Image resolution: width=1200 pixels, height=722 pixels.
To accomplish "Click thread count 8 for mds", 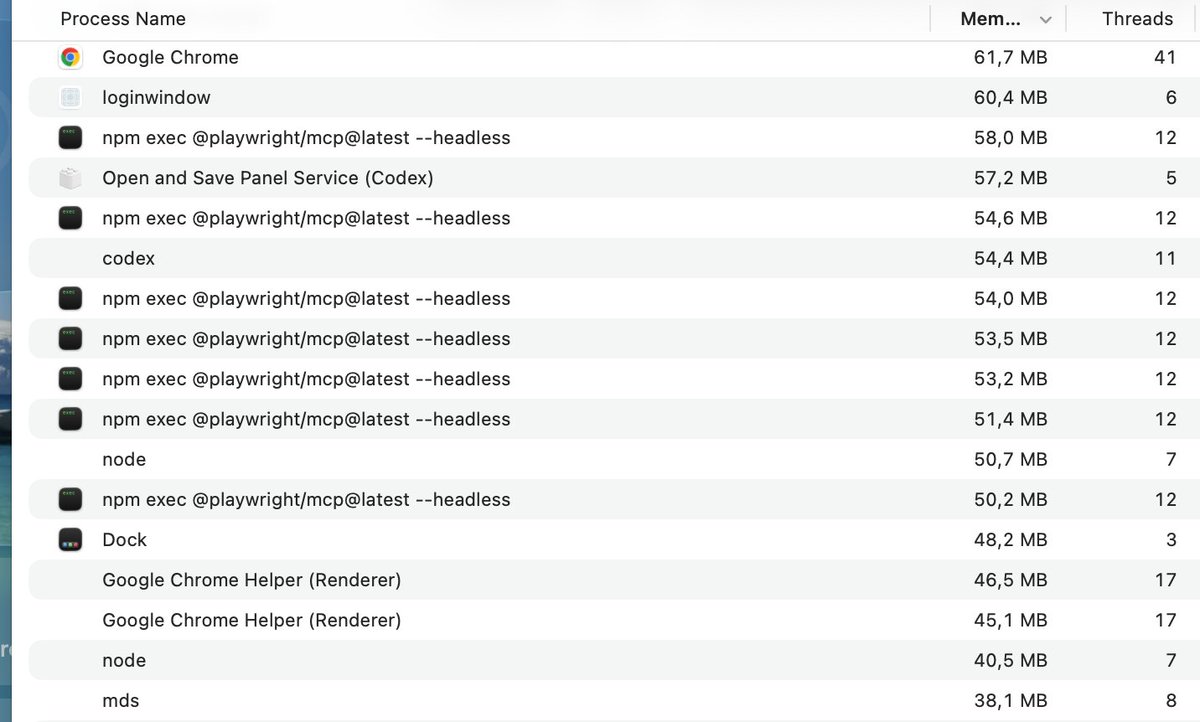I will [1171, 700].
